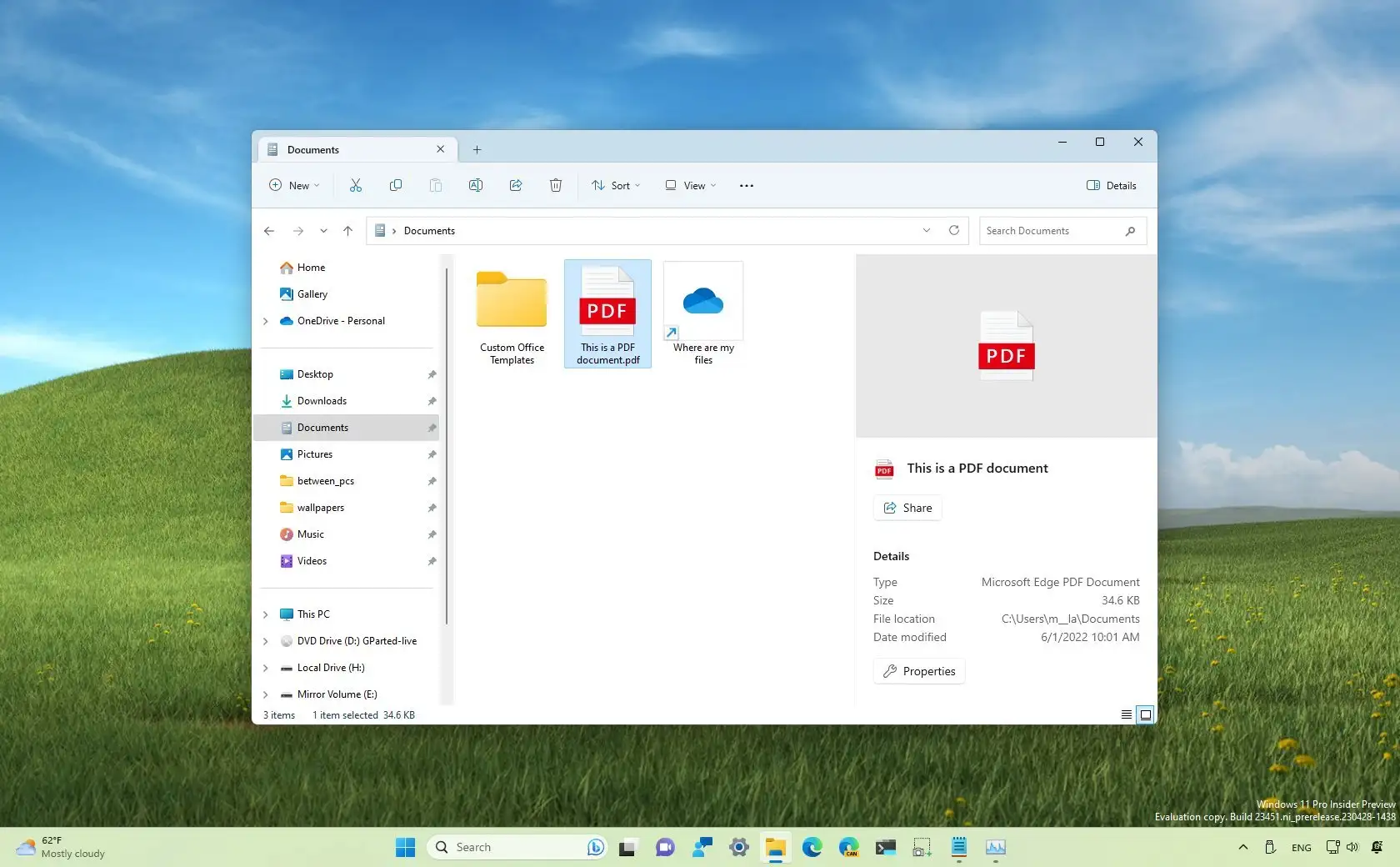Open Task View from taskbar

627,847
